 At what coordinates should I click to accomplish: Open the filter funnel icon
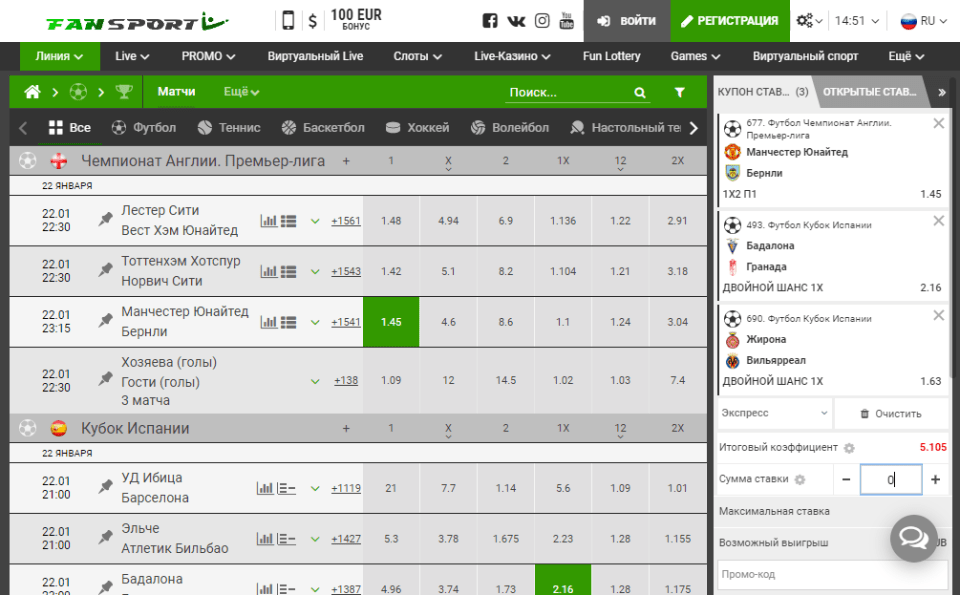coord(680,92)
